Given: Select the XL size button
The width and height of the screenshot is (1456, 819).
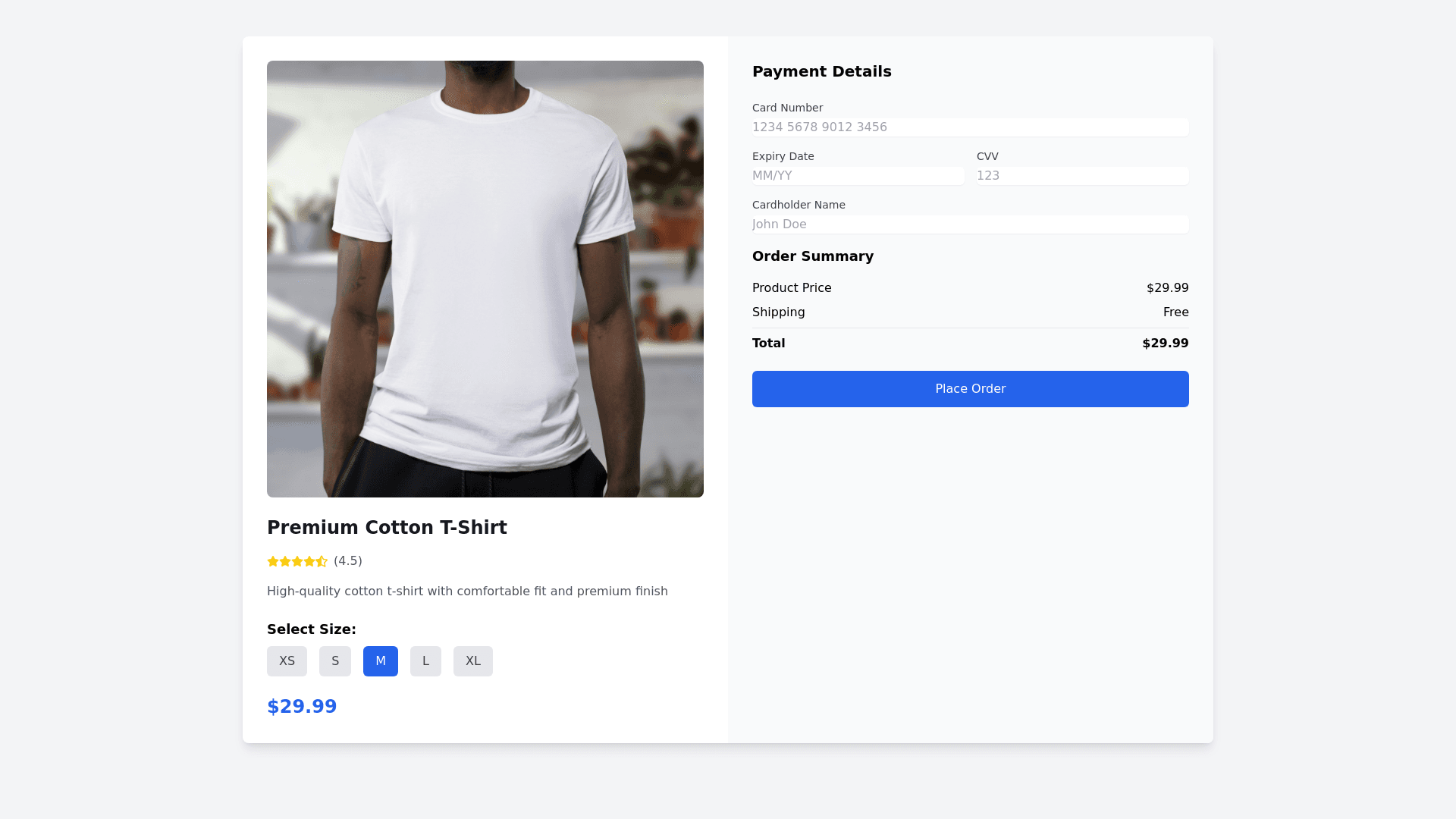Looking at the screenshot, I should pyautogui.click(x=473, y=661).
